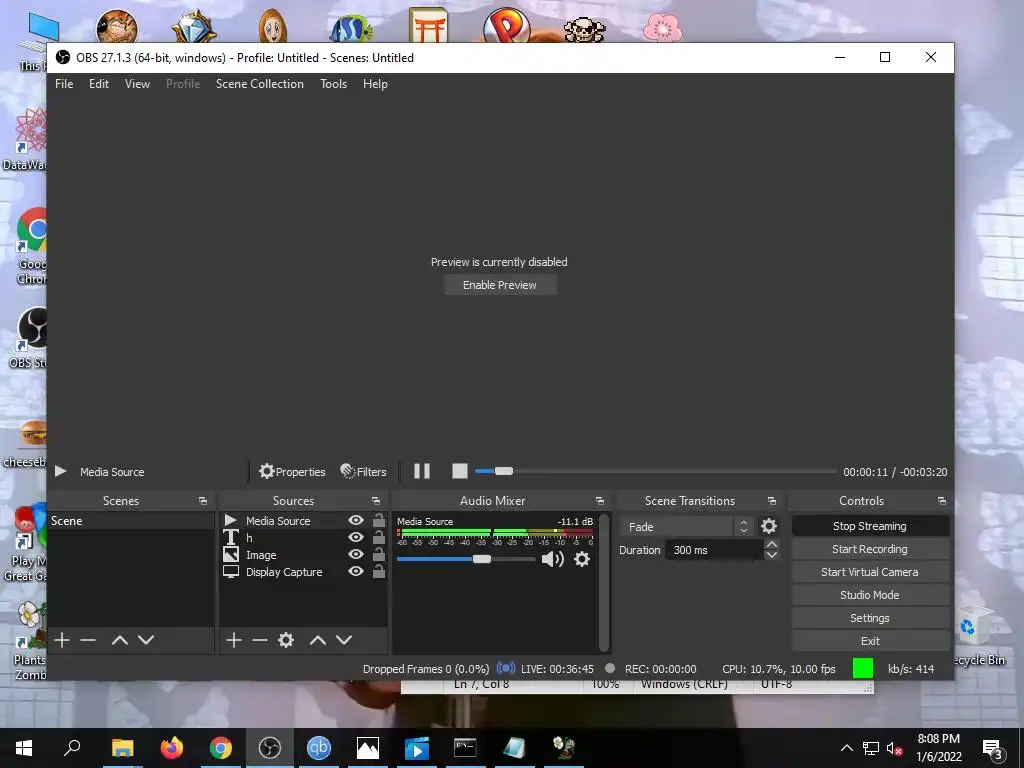
Task: Add a new source with plus icon
Action: pos(234,640)
